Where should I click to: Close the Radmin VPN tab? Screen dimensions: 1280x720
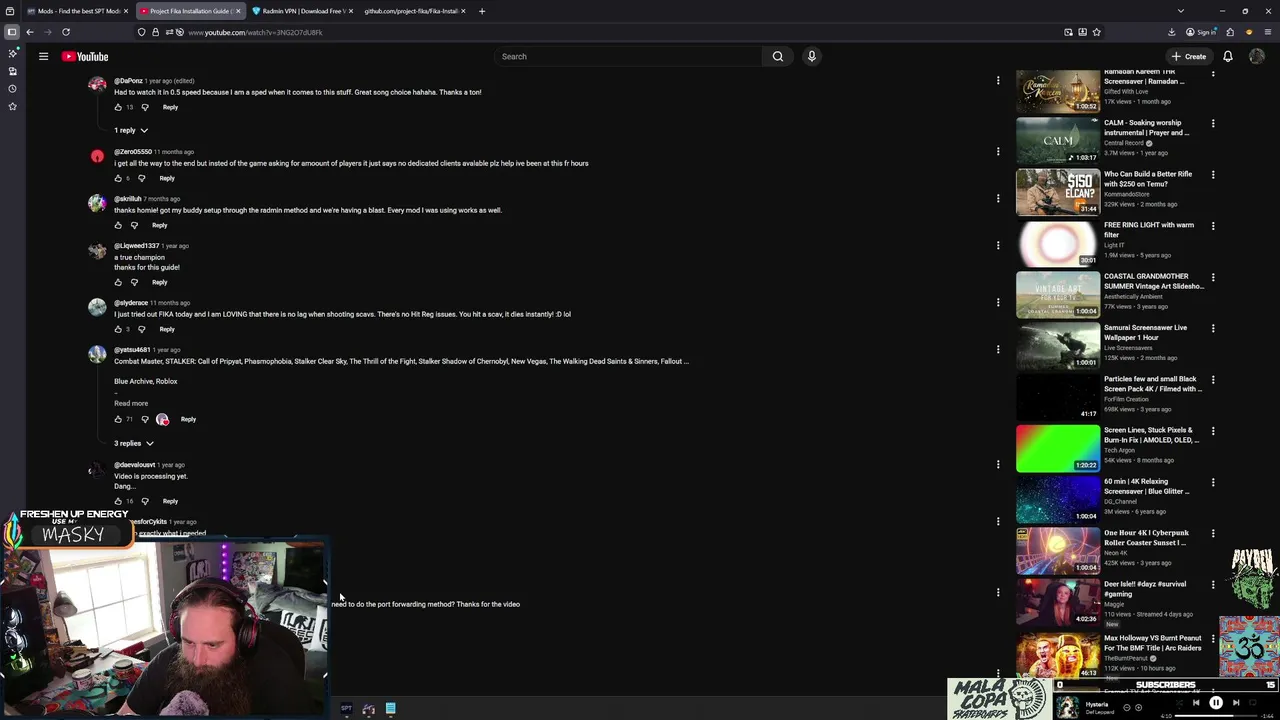coord(350,11)
